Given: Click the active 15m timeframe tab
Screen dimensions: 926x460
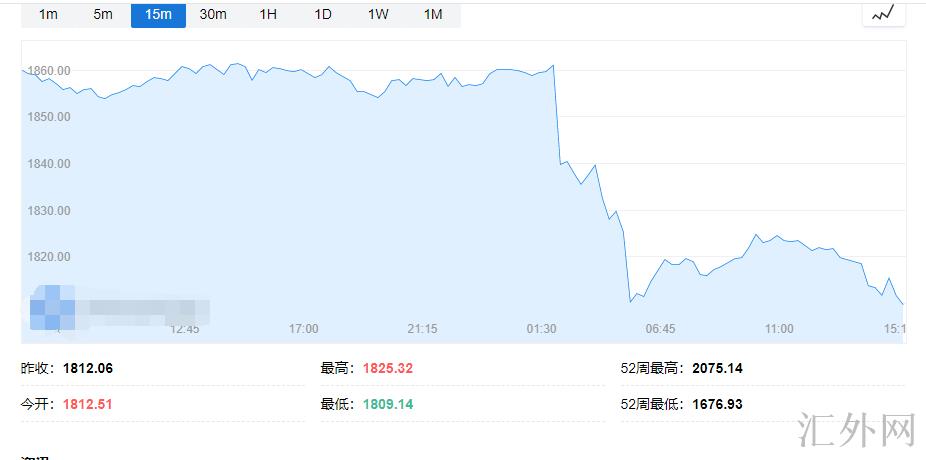Looking at the screenshot, I should coord(158,14).
